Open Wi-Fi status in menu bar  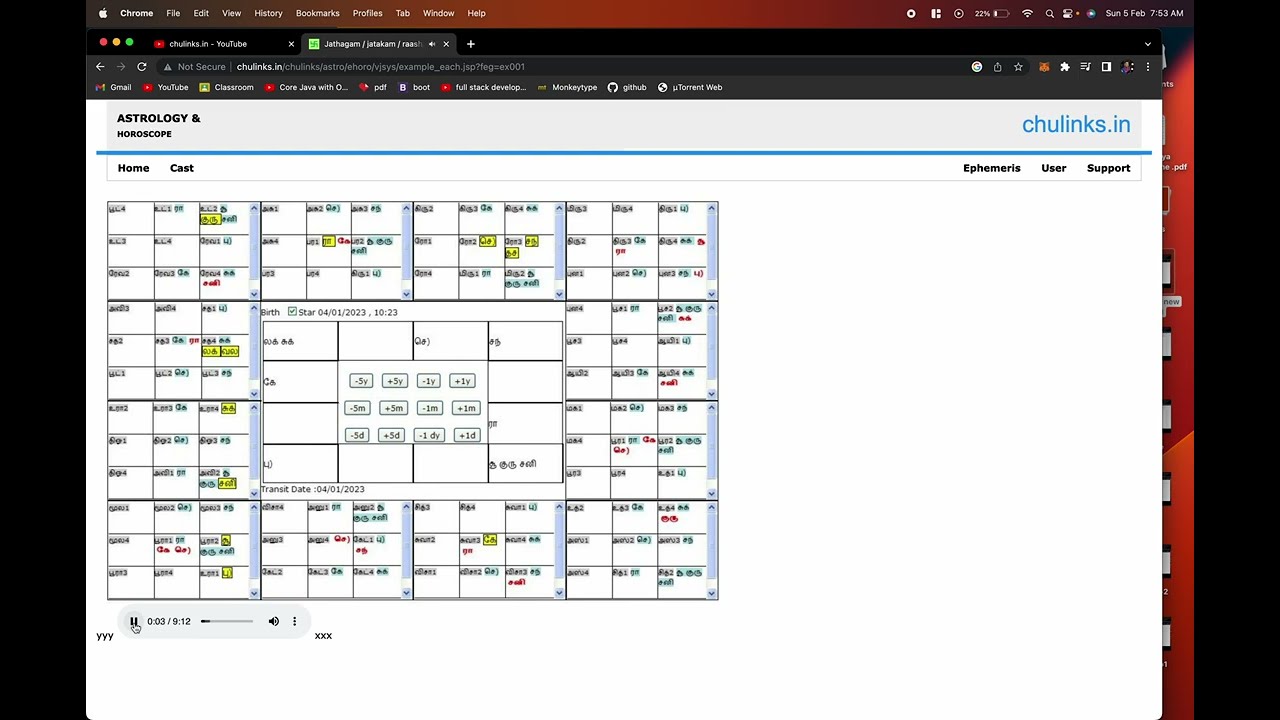click(x=1027, y=13)
